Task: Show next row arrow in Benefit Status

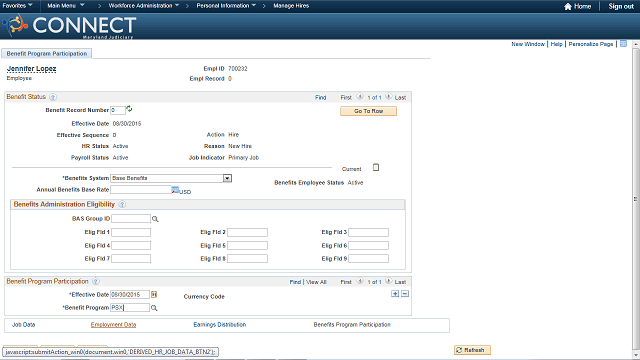Action: point(389,97)
